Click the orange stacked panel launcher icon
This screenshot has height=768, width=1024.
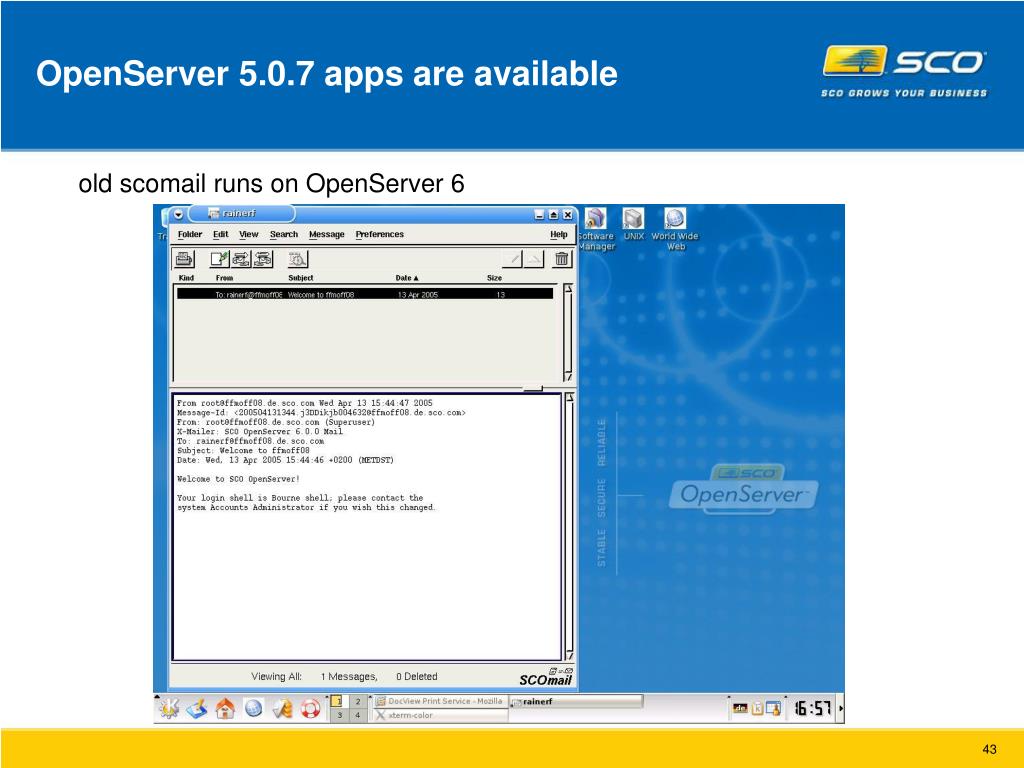(x=282, y=709)
